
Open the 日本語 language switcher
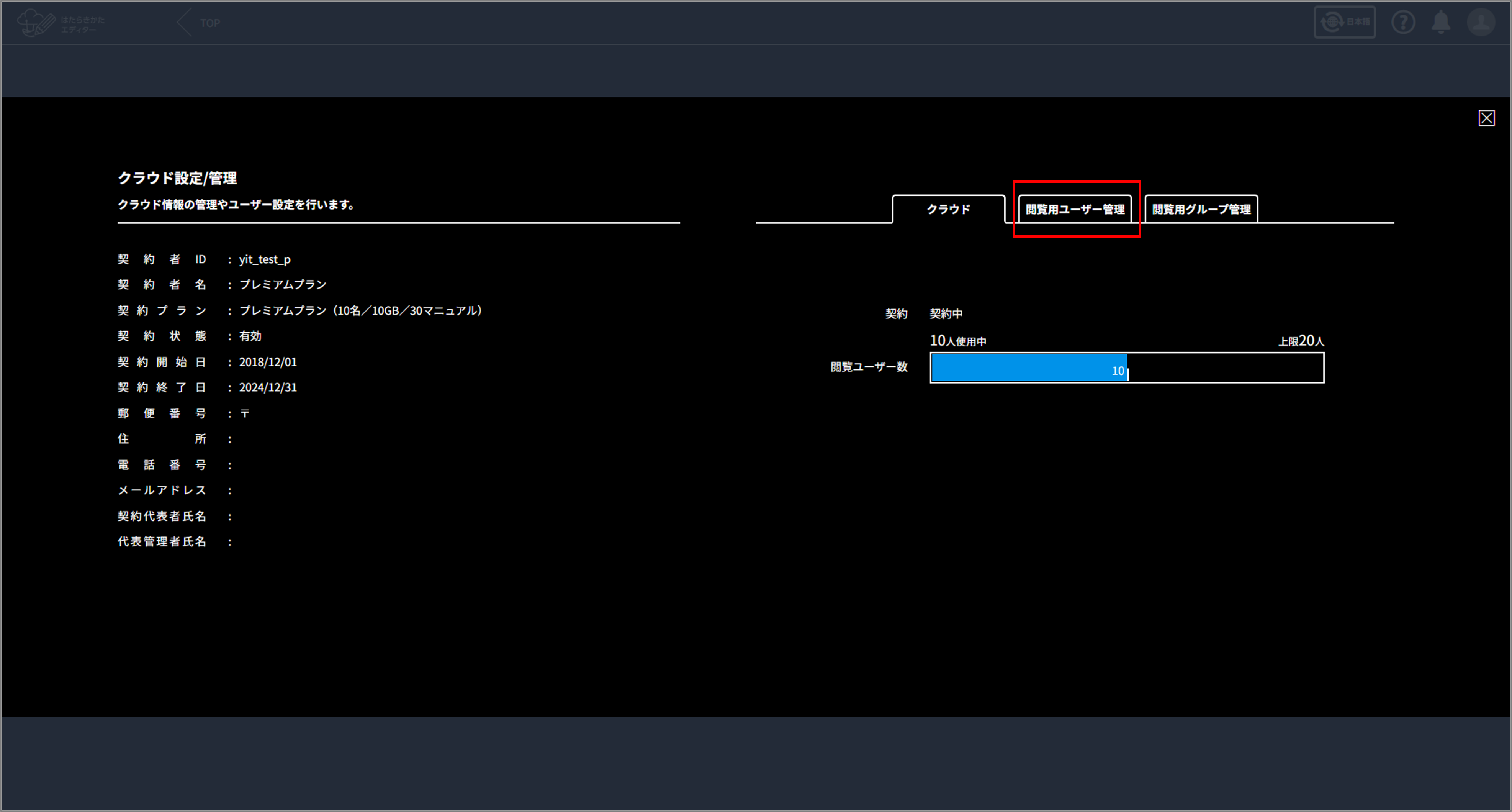(1344, 22)
